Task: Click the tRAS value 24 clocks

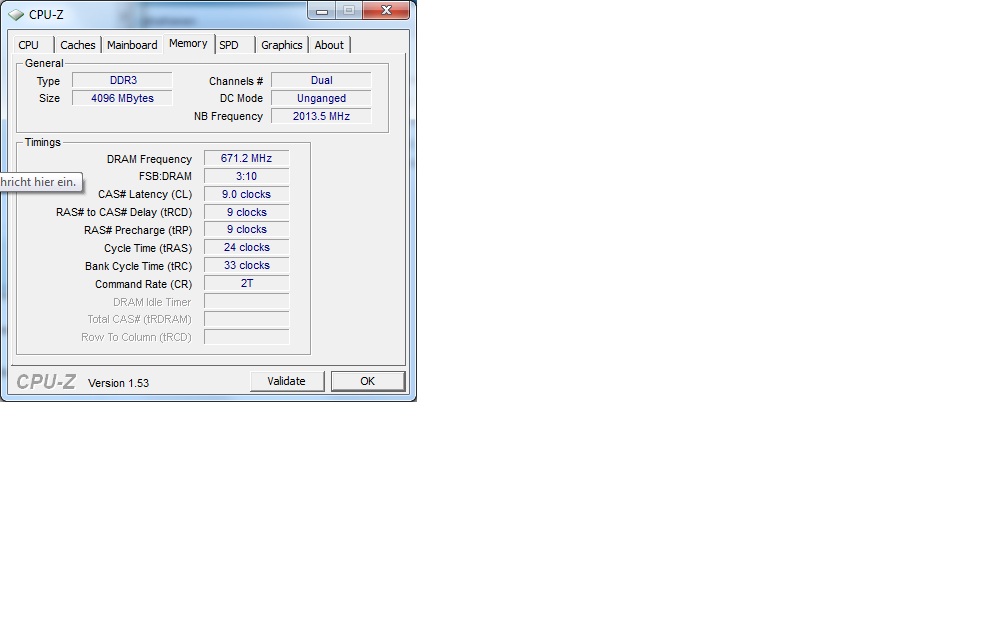Action: click(x=246, y=248)
